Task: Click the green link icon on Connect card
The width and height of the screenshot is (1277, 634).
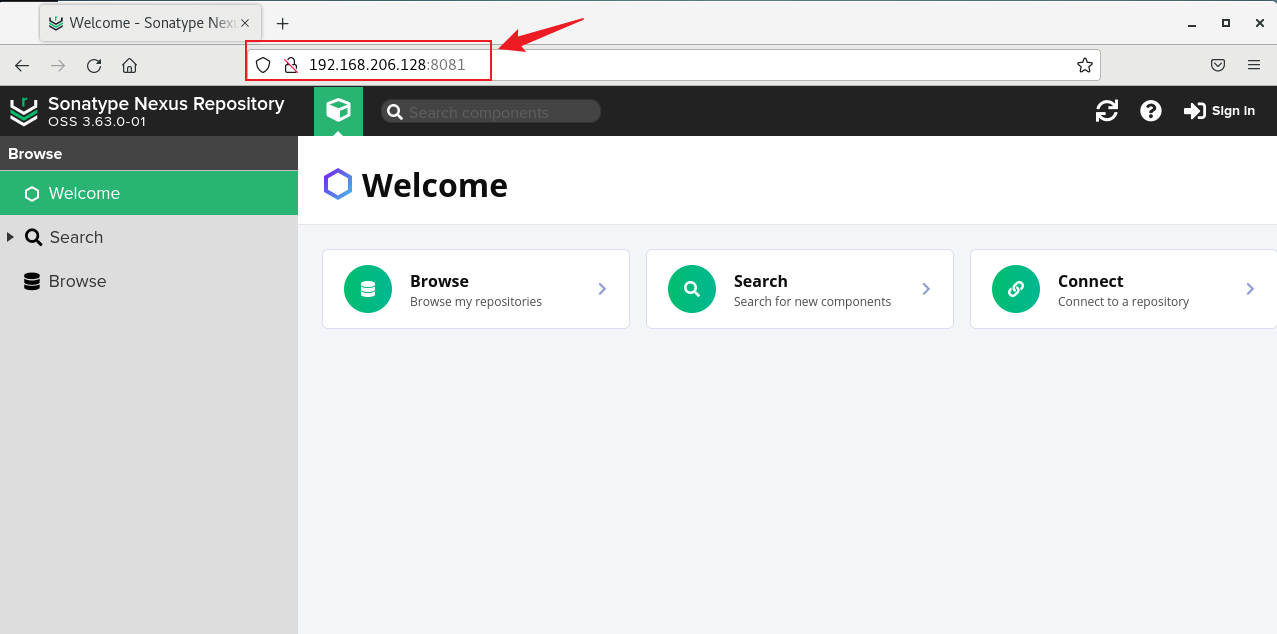Action: [1016, 289]
